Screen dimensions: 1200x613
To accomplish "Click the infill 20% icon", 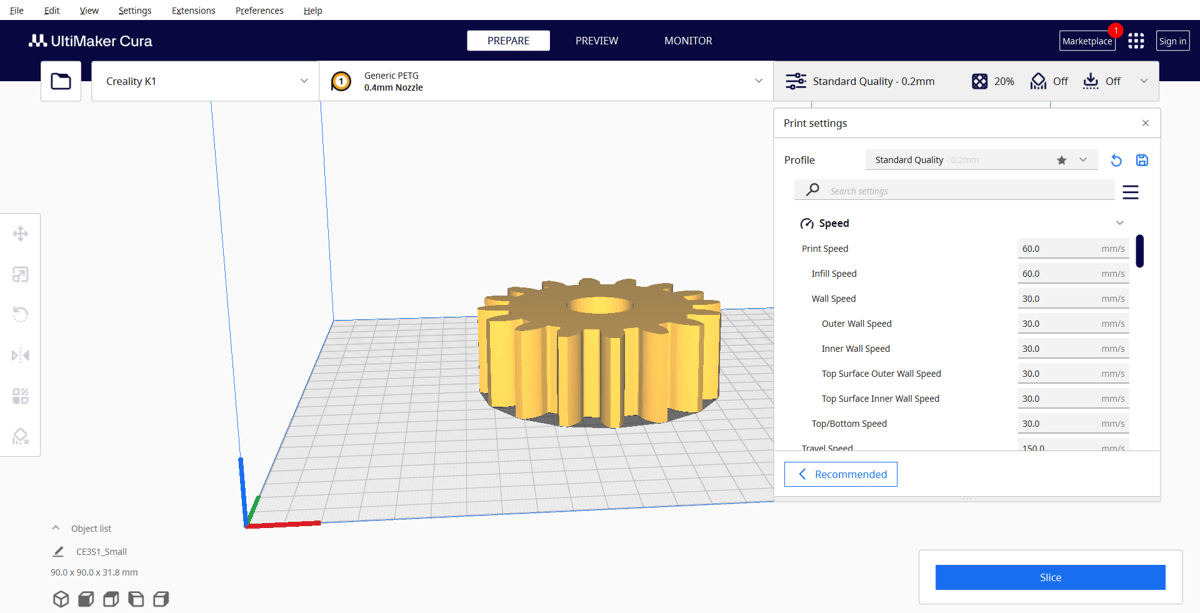I will tap(980, 81).
